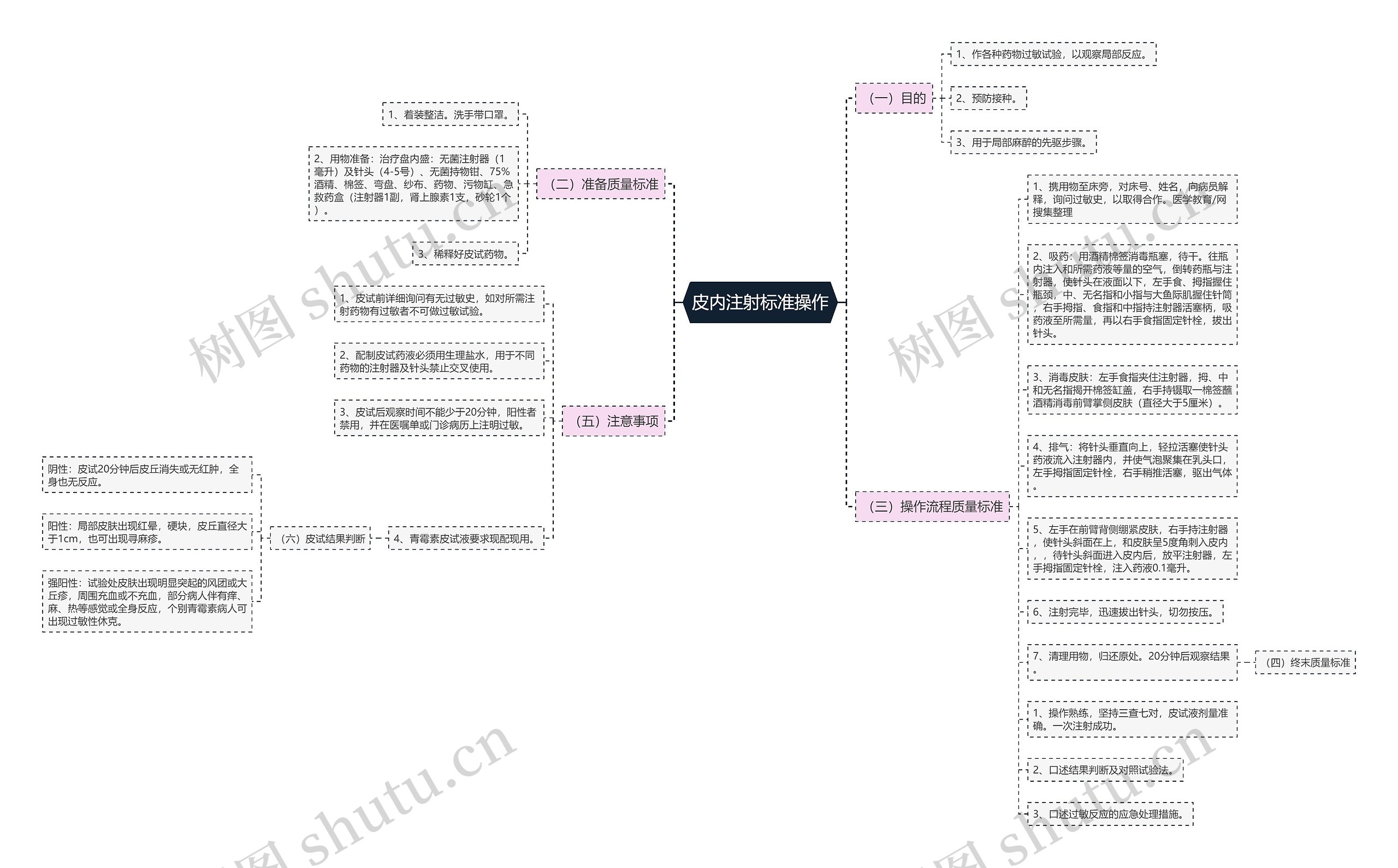This screenshot has width=1398, height=868.
Task: Select the （四）终末质量标准 node
Action: (x=1318, y=658)
